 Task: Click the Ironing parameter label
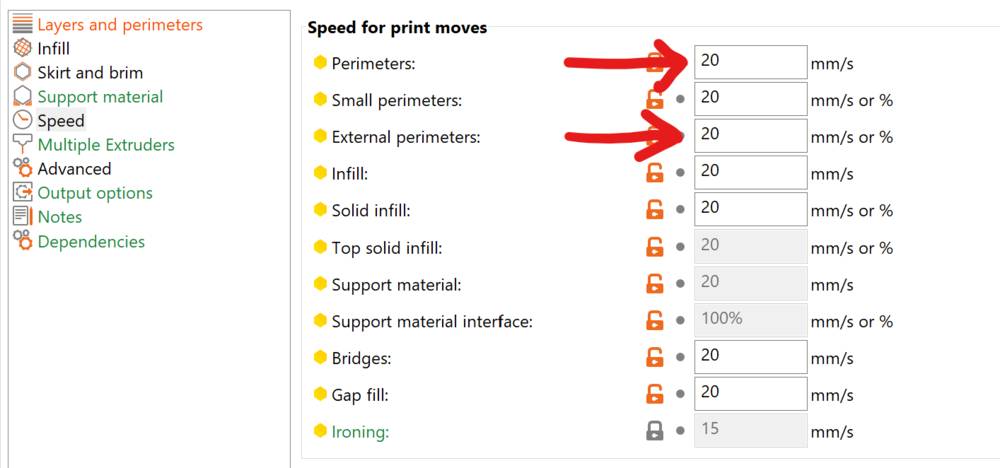pyautogui.click(x=360, y=432)
